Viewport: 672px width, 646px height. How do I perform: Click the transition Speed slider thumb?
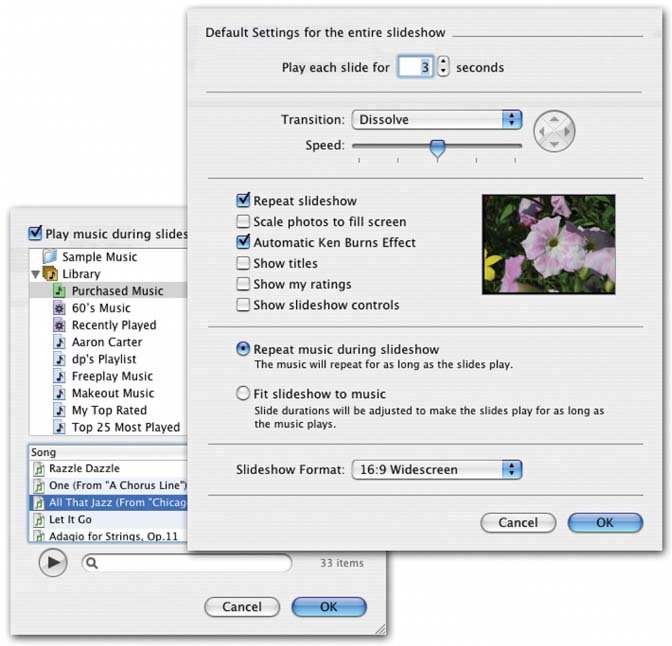pos(438,150)
